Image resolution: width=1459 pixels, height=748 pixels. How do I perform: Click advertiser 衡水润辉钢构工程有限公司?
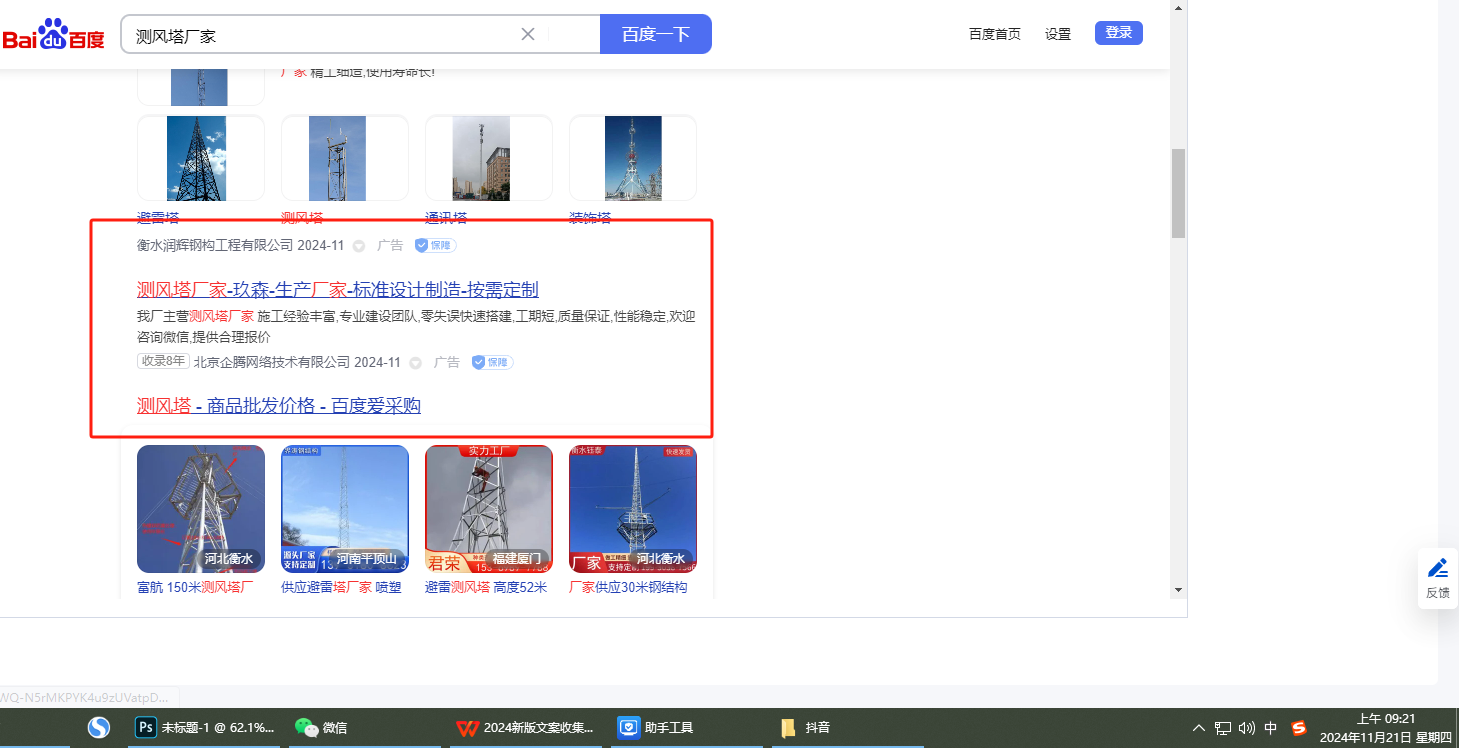215,245
